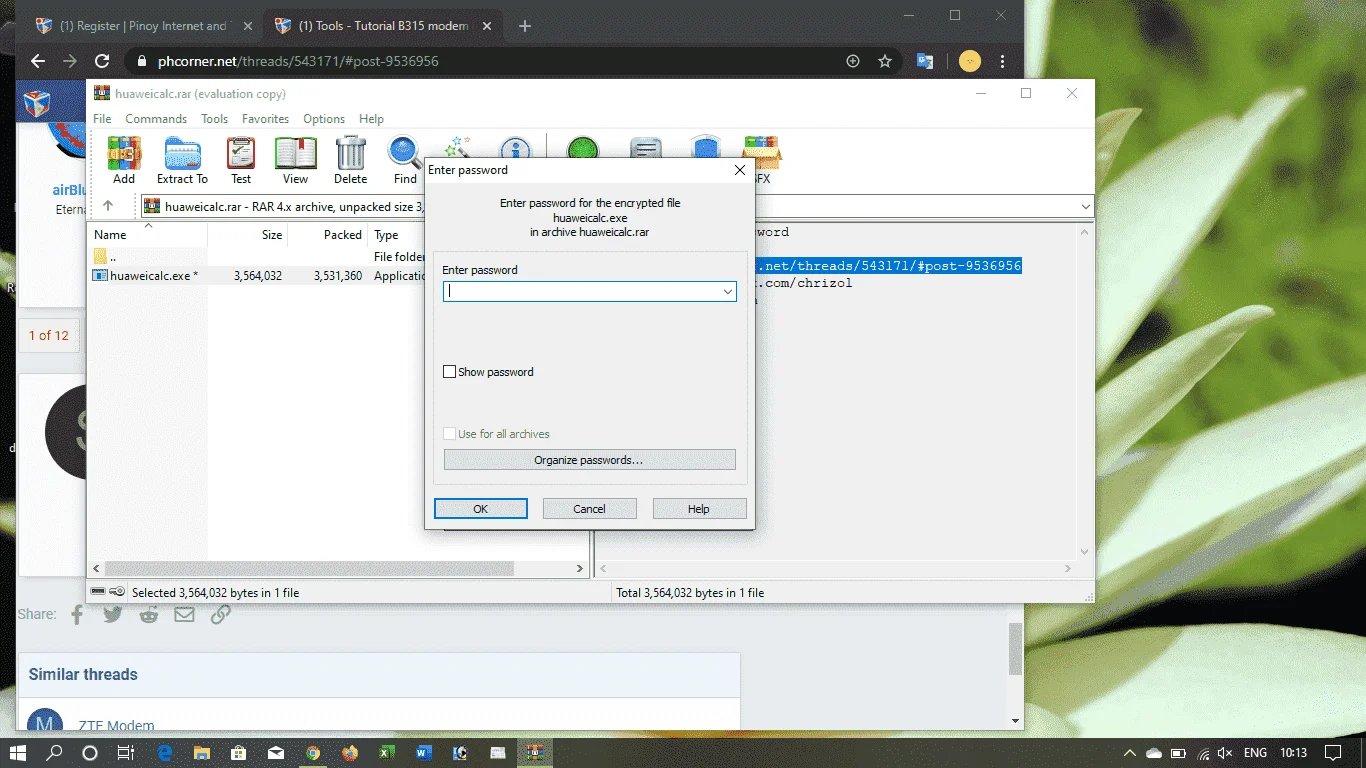Click the Task View taskbar icon
The height and width of the screenshot is (768, 1366).
click(126, 753)
